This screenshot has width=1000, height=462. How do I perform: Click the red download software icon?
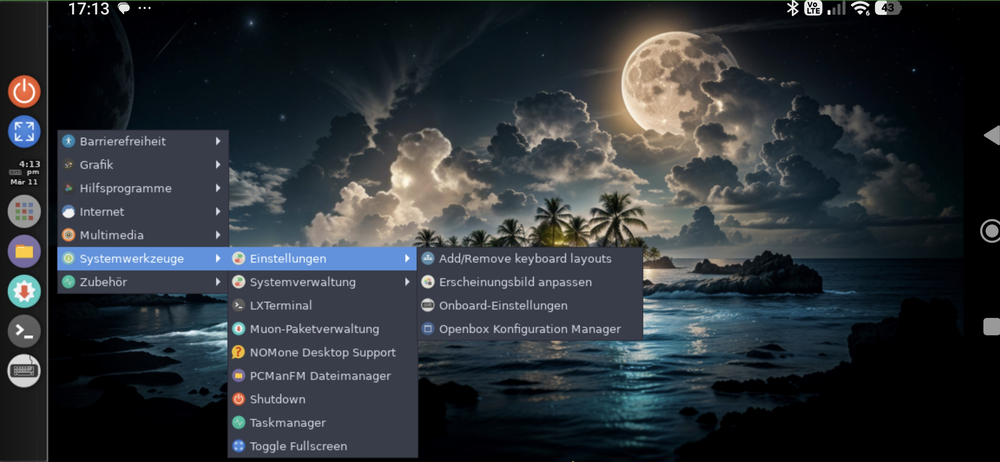pos(24,291)
